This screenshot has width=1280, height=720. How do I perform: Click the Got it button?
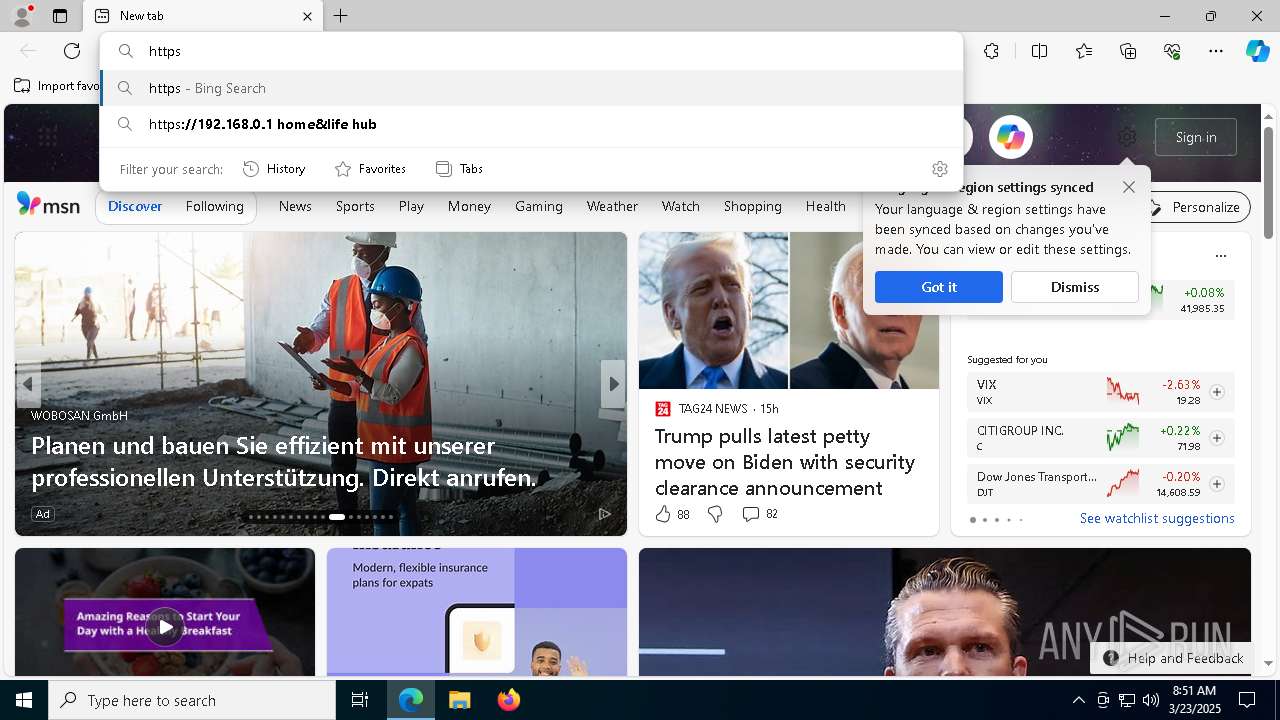(939, 287)
